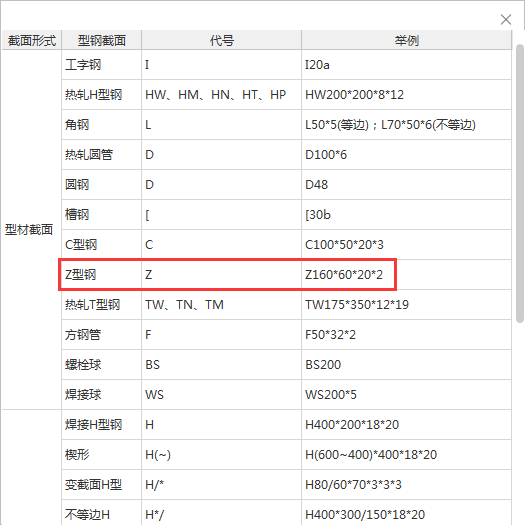This screenshot has height=525, width=525.
Task: Select the 槽钢 row name
Action: point(77,215)
